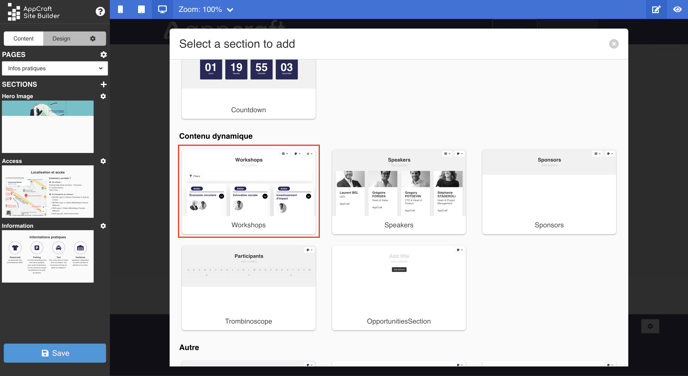
Task: Close the Select a section dialog
Action: (x=614, y=44)
